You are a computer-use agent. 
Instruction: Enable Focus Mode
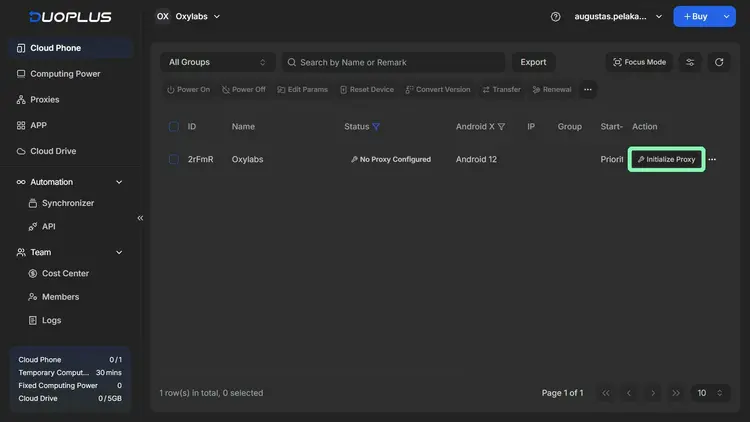pyautogui.click(x=638, y=62)
